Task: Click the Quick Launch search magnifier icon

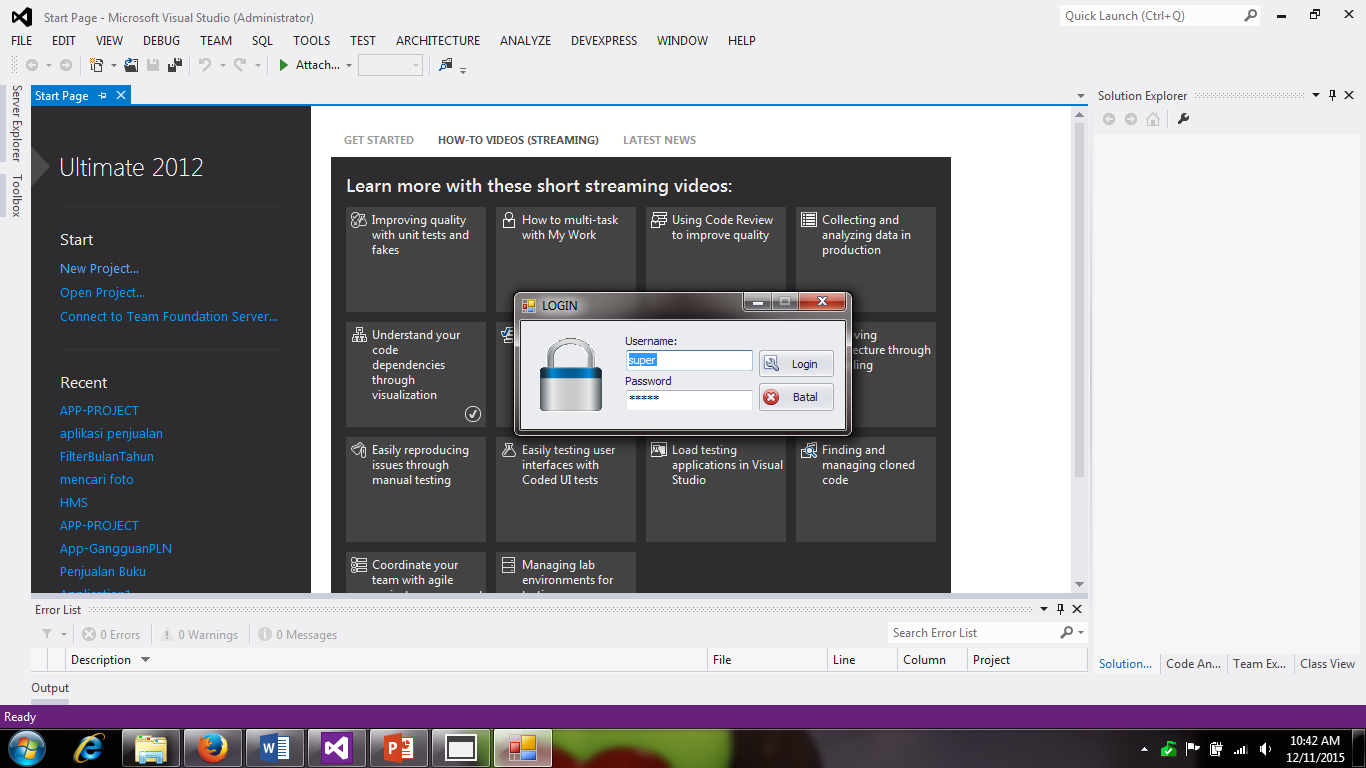Action: [x=1250, y=15]
